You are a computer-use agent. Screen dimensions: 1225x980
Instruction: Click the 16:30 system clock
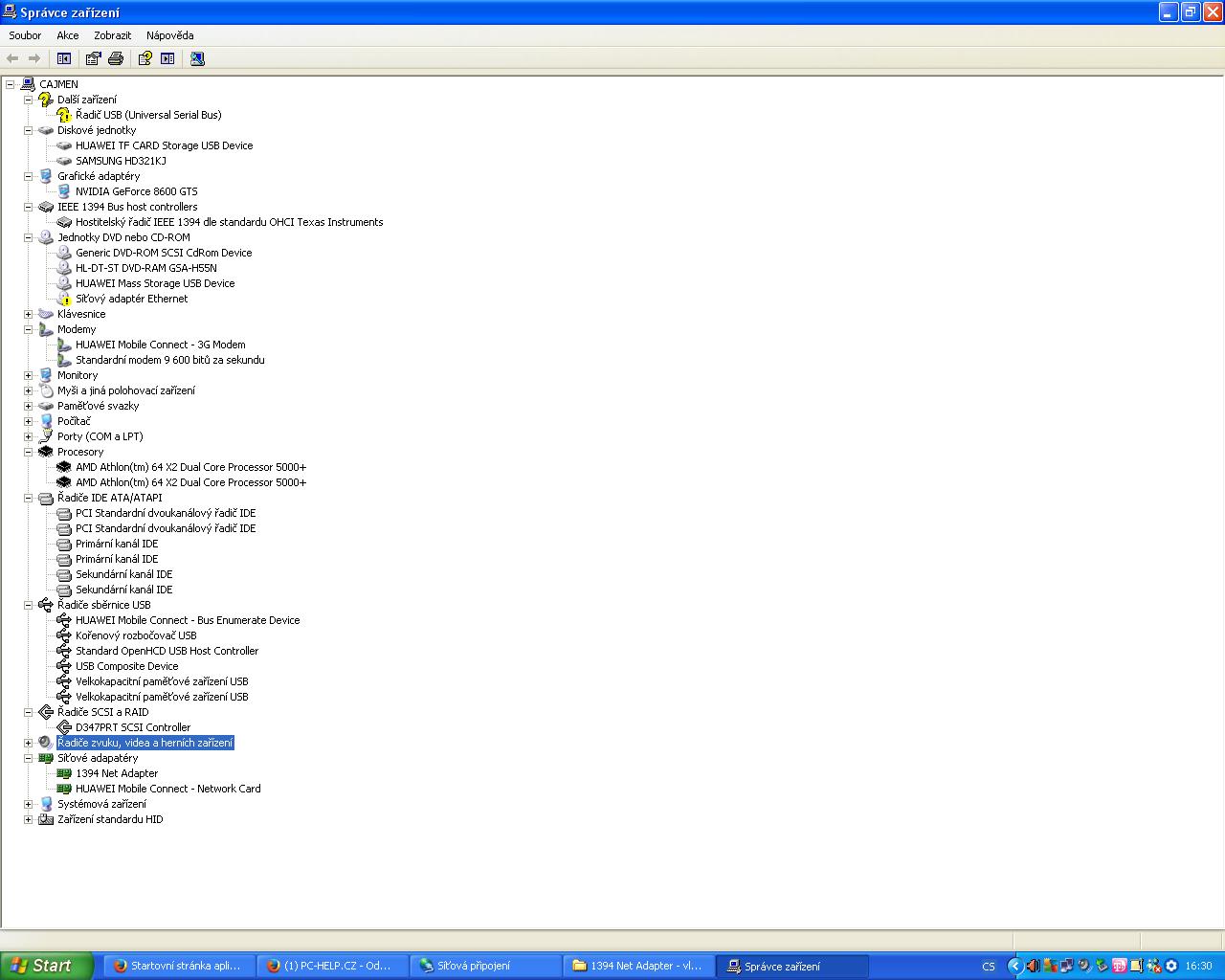pos(1198,966)
